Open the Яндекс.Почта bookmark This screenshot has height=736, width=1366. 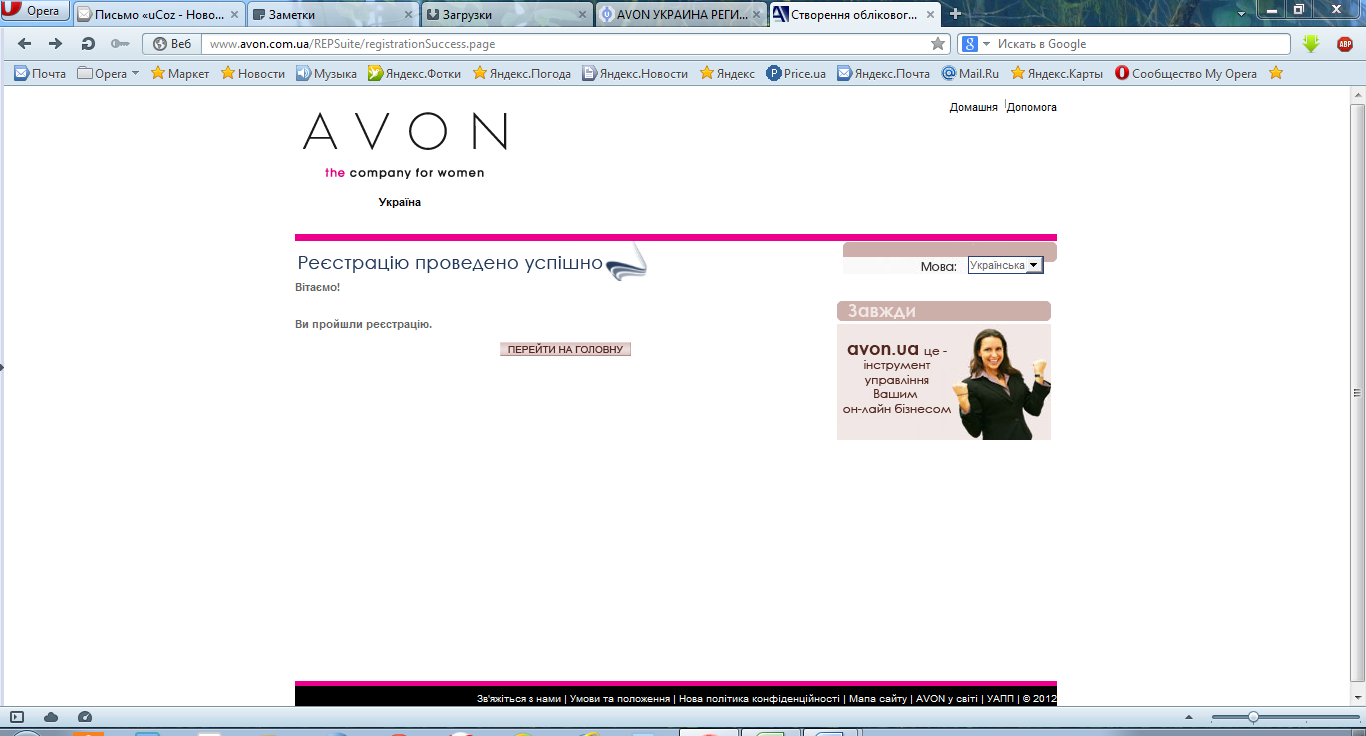click(883, 73)
